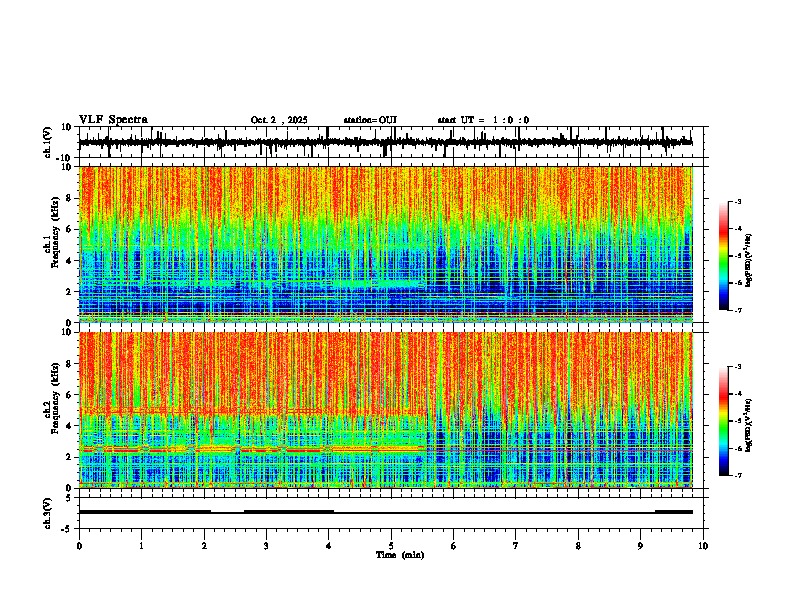Click the ch.1 frequency spectrogram plot
792x612 pixels.
coord(385,244)
